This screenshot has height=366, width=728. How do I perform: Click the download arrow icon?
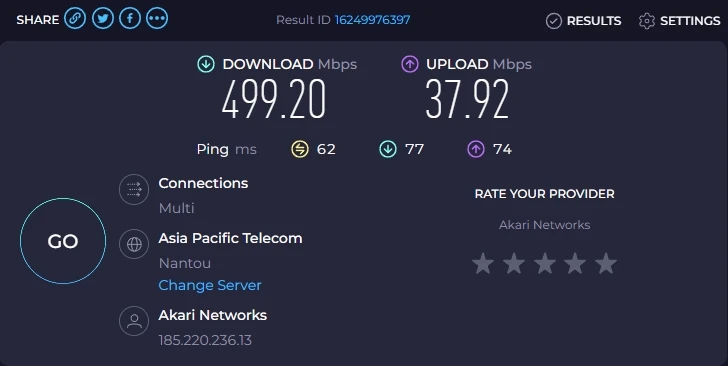click(x=206, y=64)
